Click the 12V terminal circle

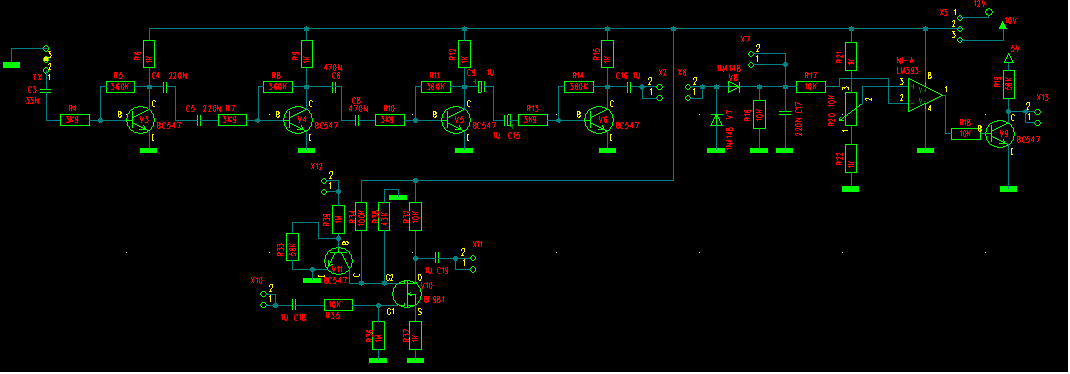coord(988,13)
